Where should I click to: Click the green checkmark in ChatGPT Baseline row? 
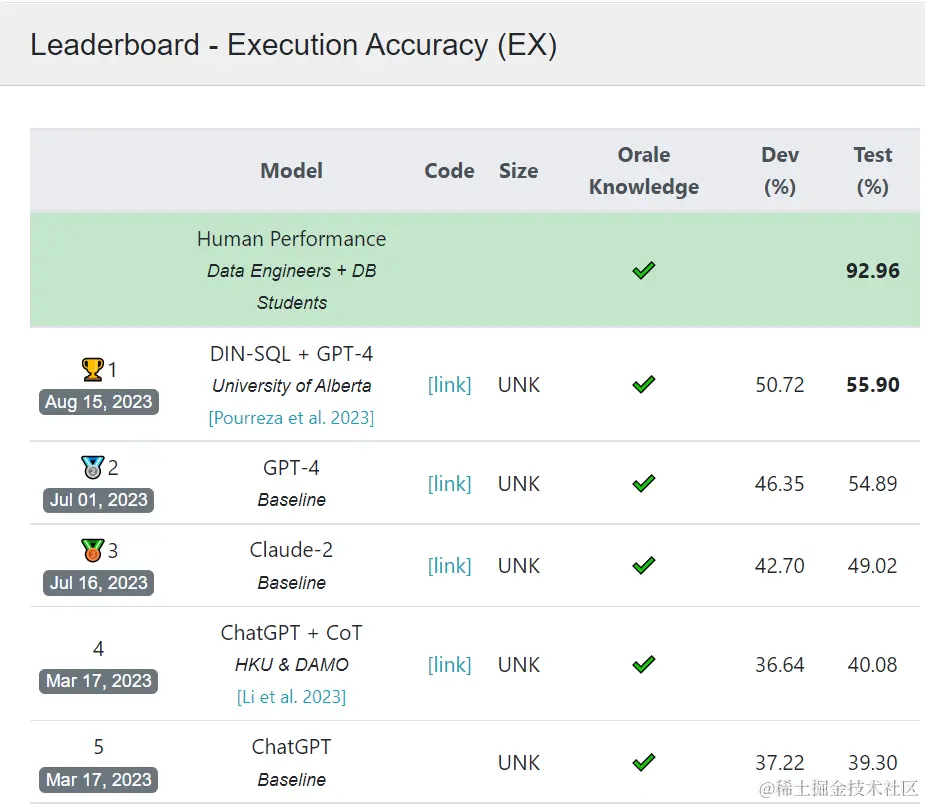click(644, 762)
